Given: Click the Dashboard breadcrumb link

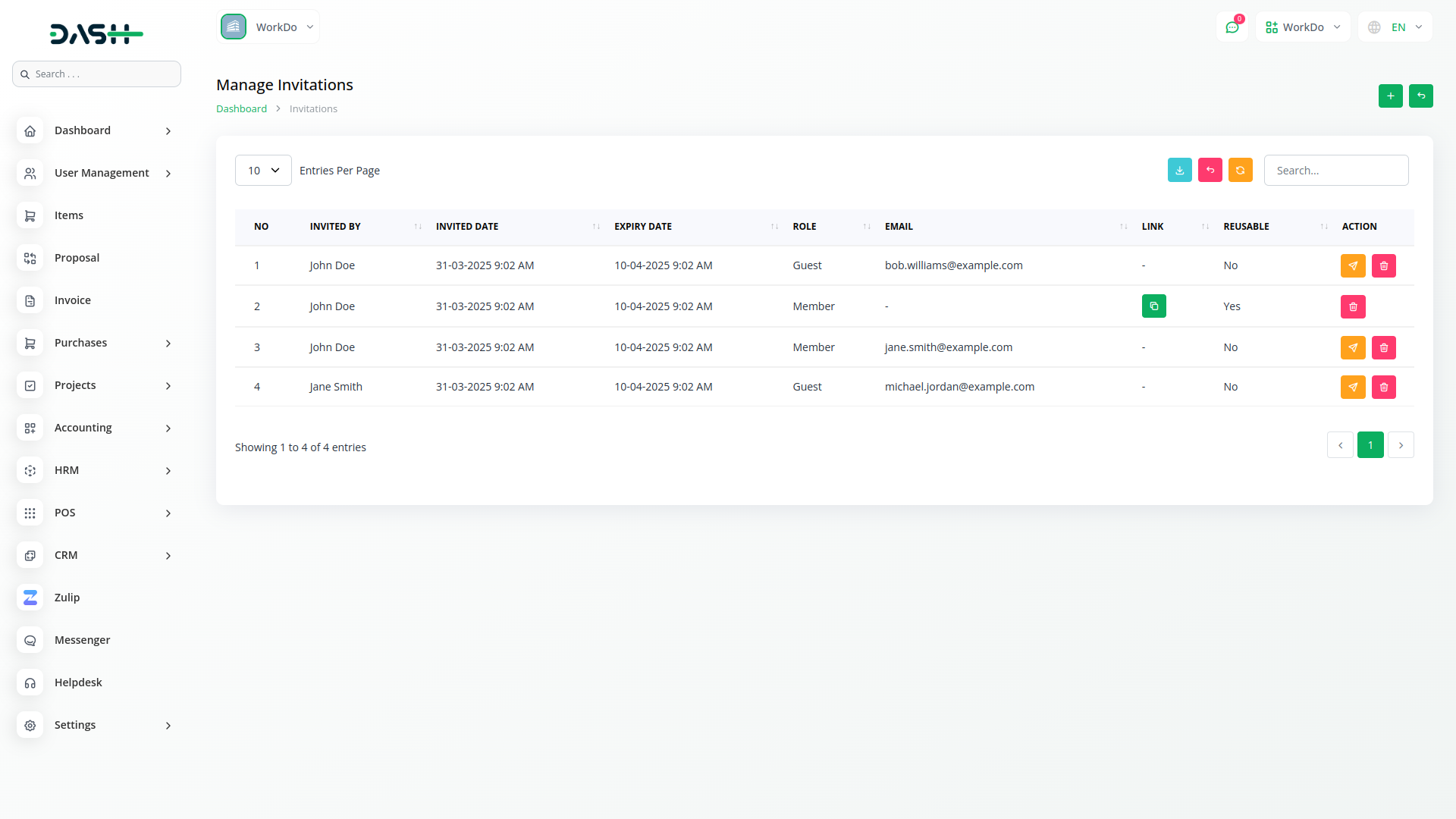Looking at the screenshot, I should tap(241, 109).
